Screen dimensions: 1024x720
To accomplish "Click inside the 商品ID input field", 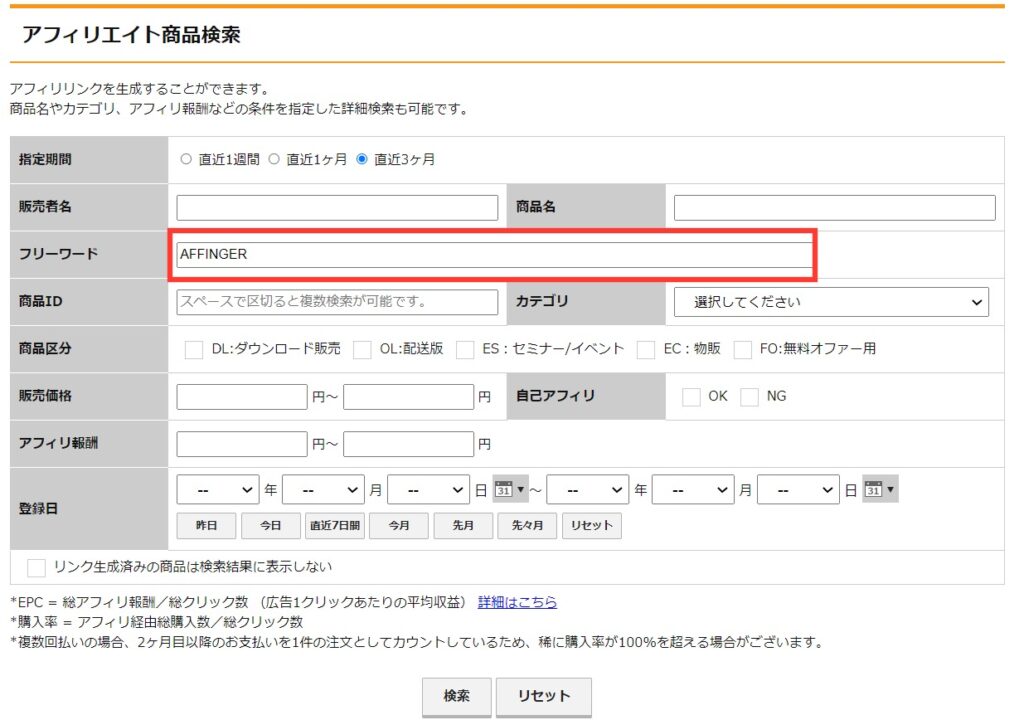I will [335, 301].
